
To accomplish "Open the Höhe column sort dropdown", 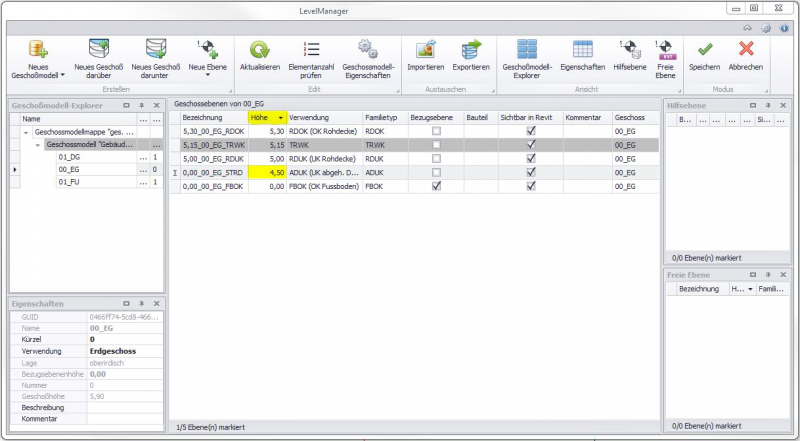I will pyautogui.click(x=280, y=118).
